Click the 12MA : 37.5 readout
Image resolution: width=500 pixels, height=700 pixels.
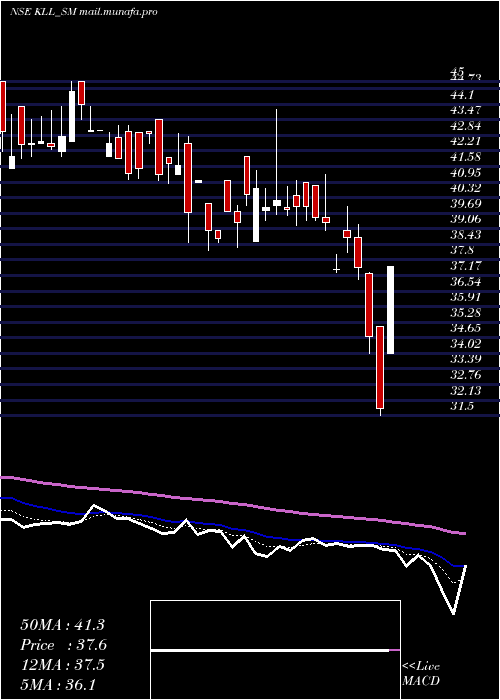point(62,665)
